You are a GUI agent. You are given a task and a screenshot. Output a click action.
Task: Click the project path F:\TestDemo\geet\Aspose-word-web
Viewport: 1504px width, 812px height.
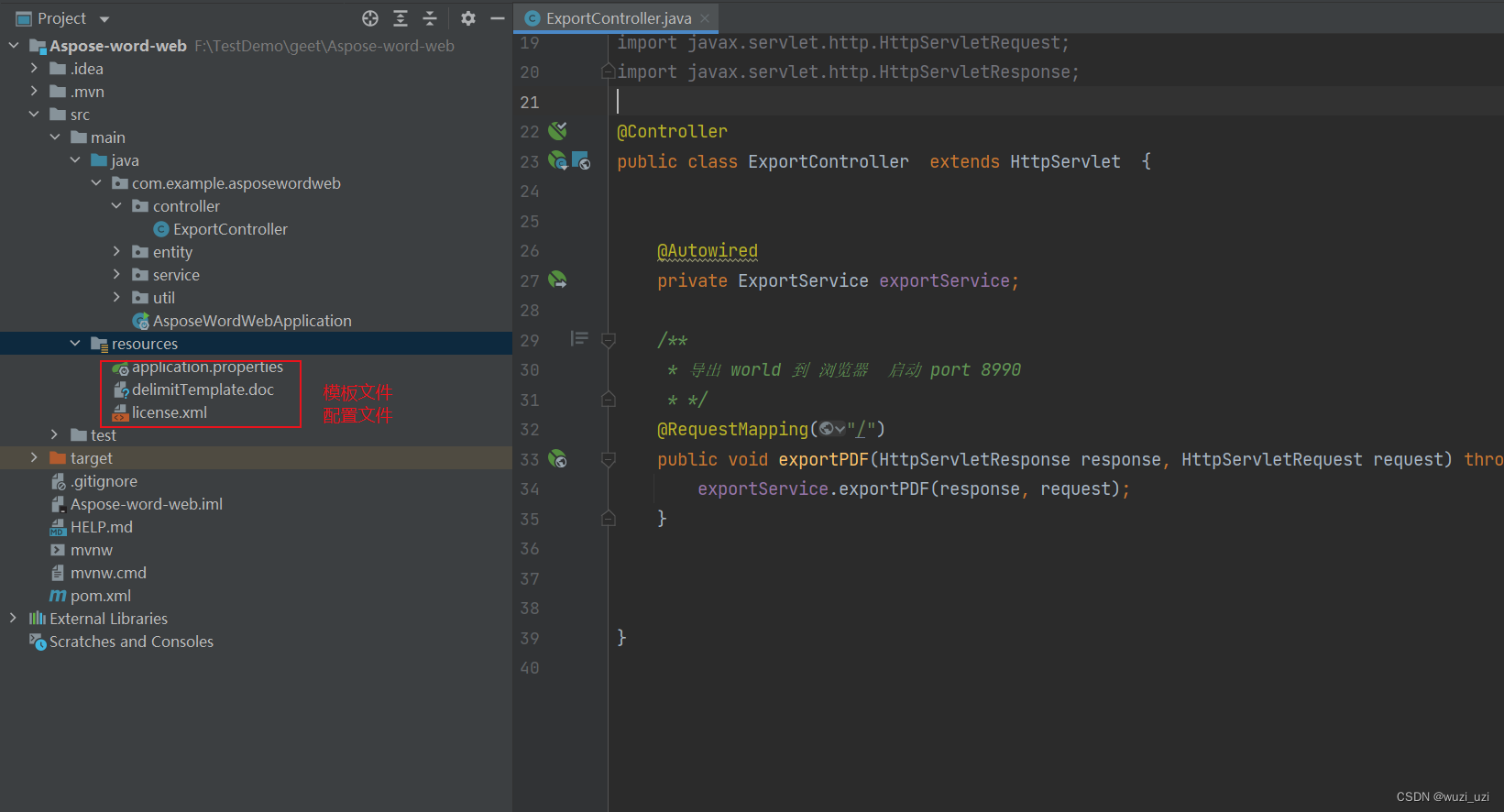[x=324, y=46]
